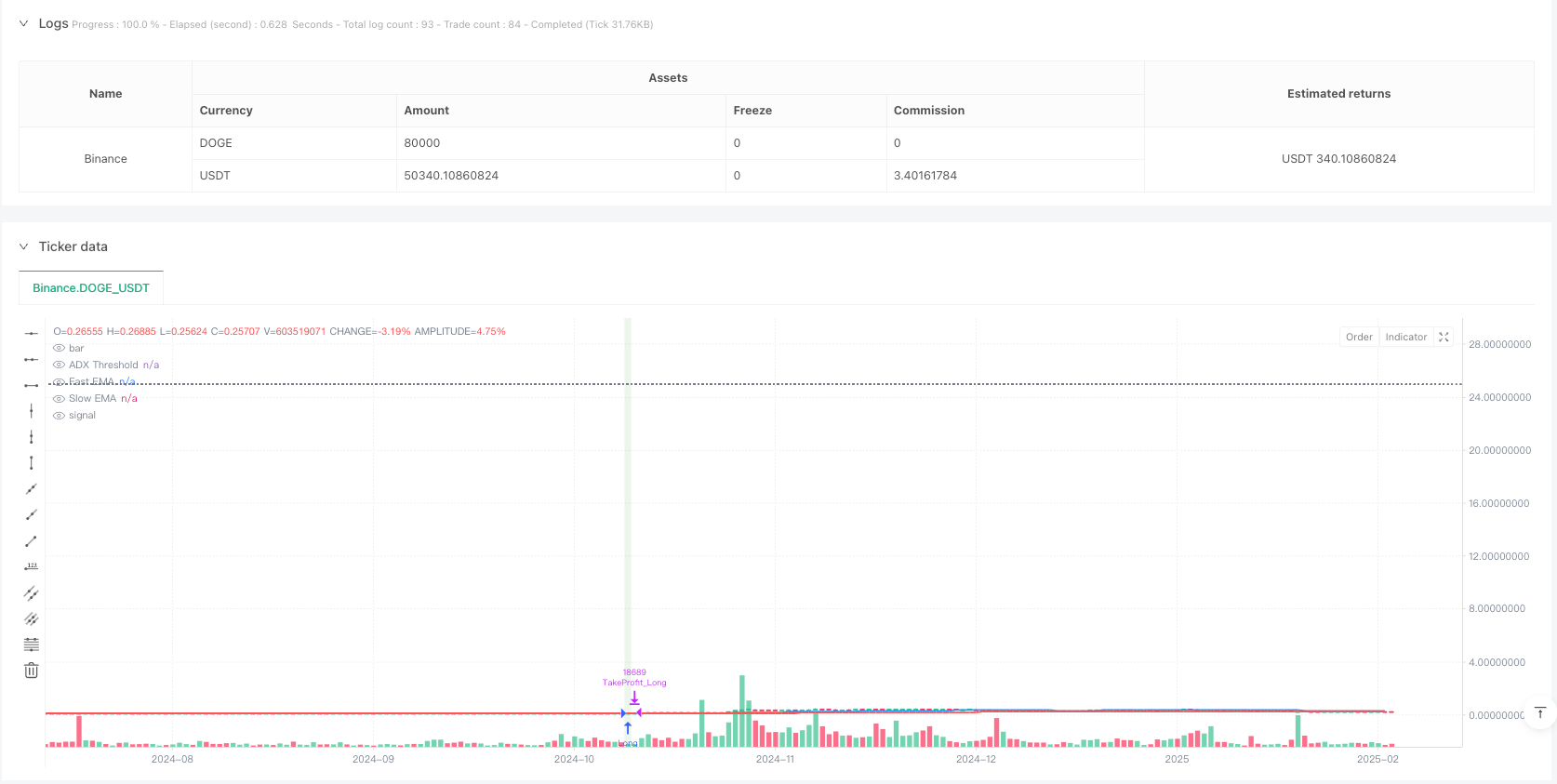Click the 18689 trade marker label
This screenshot has height=784, width=1557.
(634, 672)
